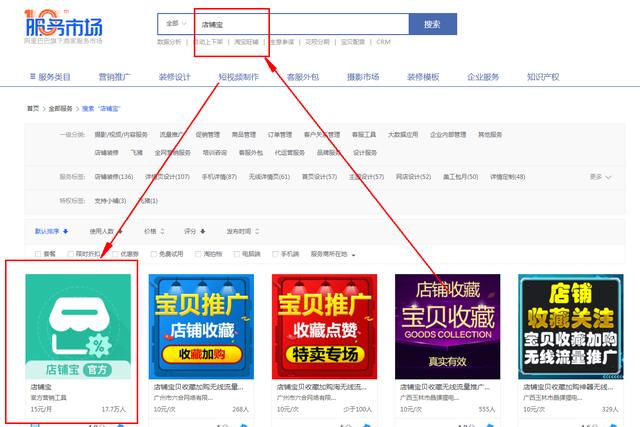
Task: Open the 服务商所在地 dropdown
Action: [x=333, y=254]
